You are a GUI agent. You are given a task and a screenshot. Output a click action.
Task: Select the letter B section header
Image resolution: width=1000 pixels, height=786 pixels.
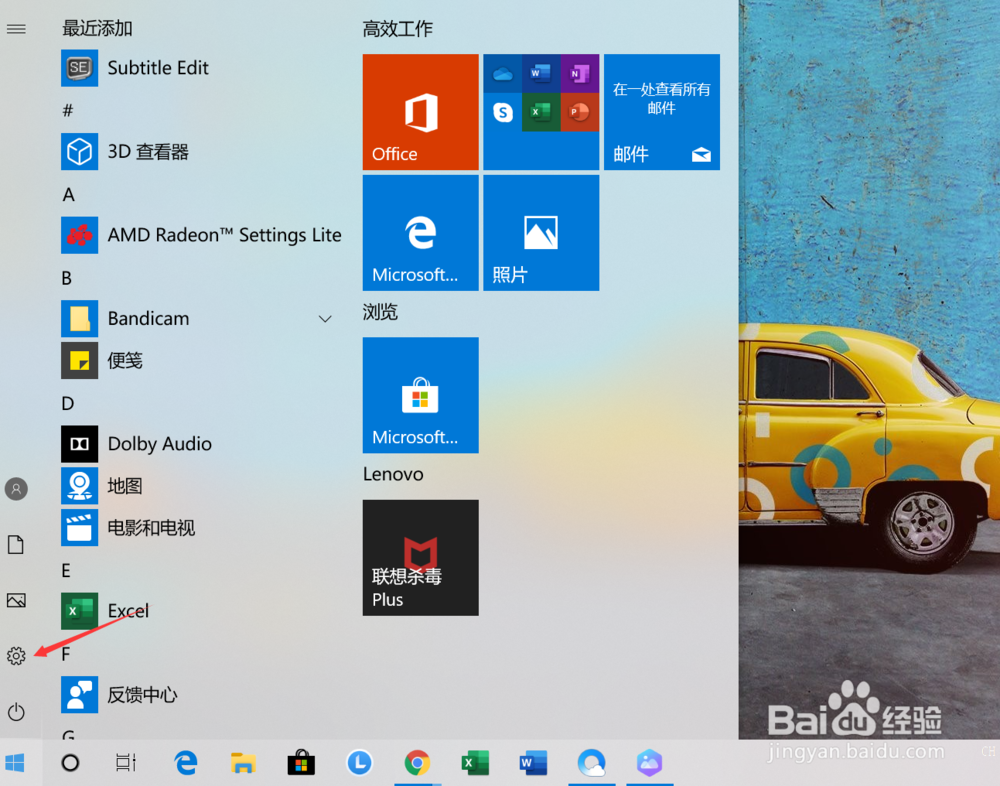[66, 277]
